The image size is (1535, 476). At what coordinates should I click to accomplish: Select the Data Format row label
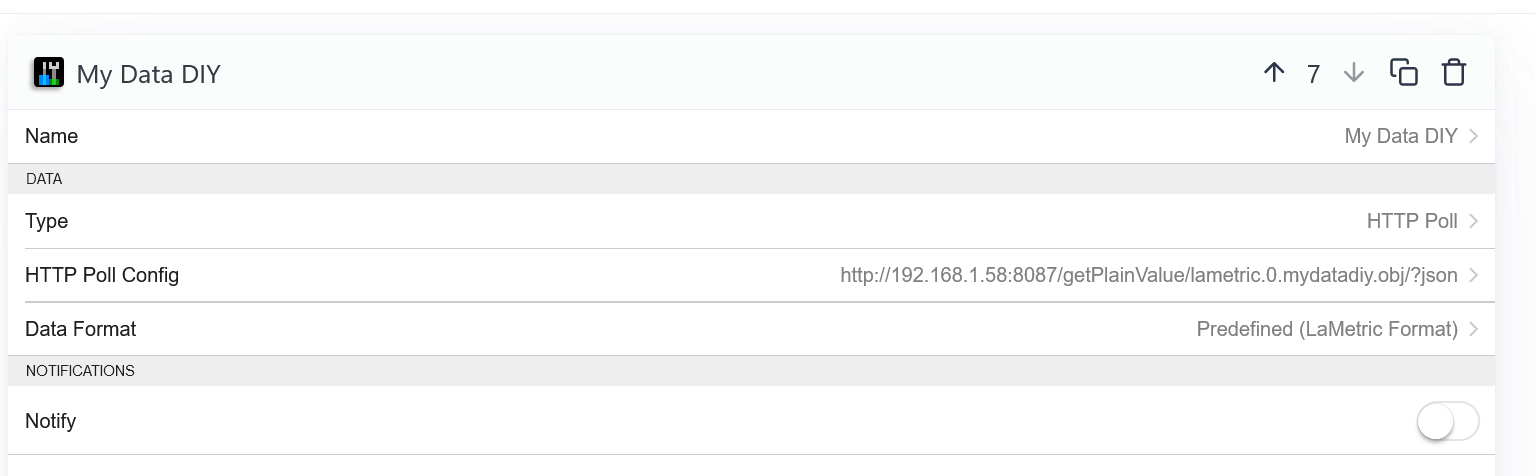(x=80, y=329)
